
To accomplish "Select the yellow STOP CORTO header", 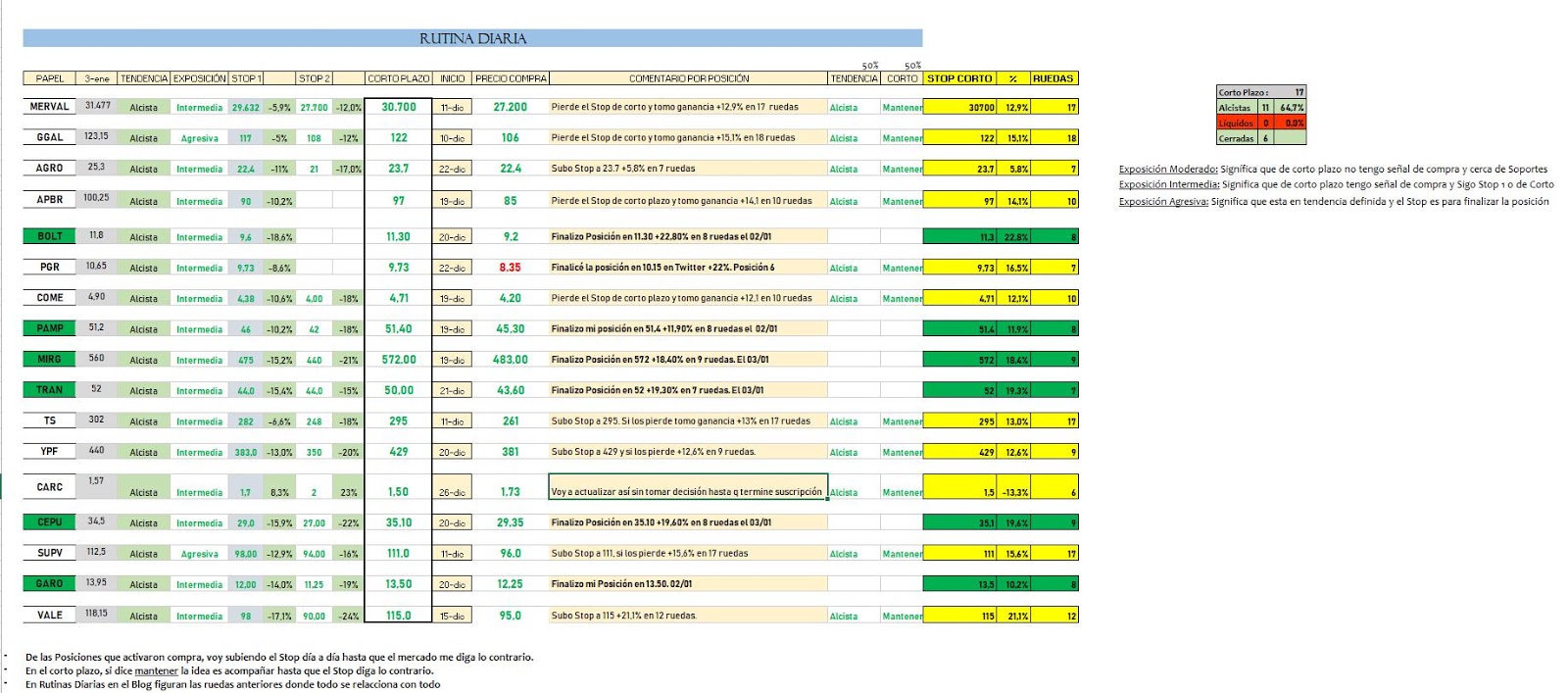I will [959, 78].
